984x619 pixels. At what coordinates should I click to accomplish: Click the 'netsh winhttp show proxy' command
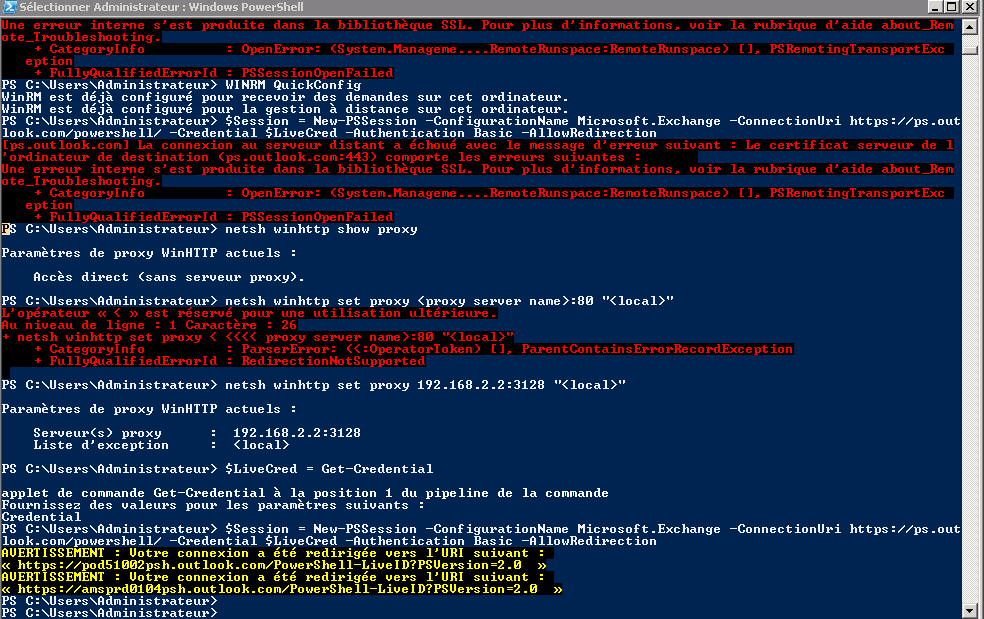point(322,229)
